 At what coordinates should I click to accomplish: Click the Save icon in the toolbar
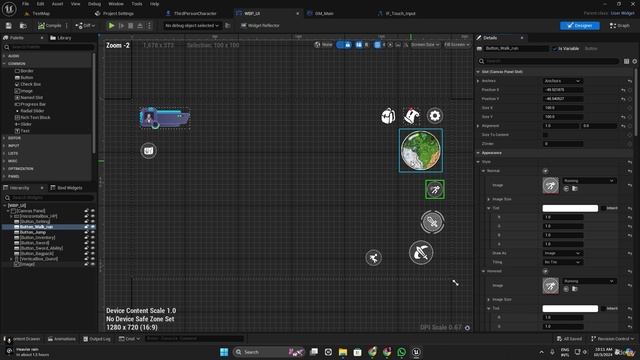(x=9, y=26)
